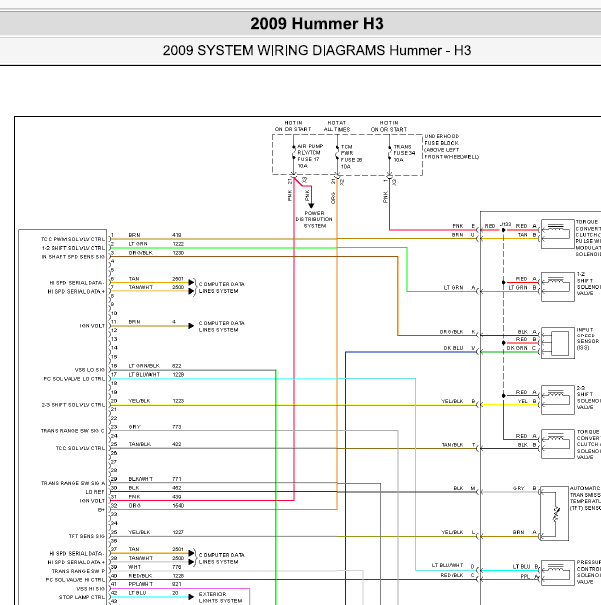
Task: Click the "STOP LAMP CTRL" pin label
Action: [x=82, y=597]
